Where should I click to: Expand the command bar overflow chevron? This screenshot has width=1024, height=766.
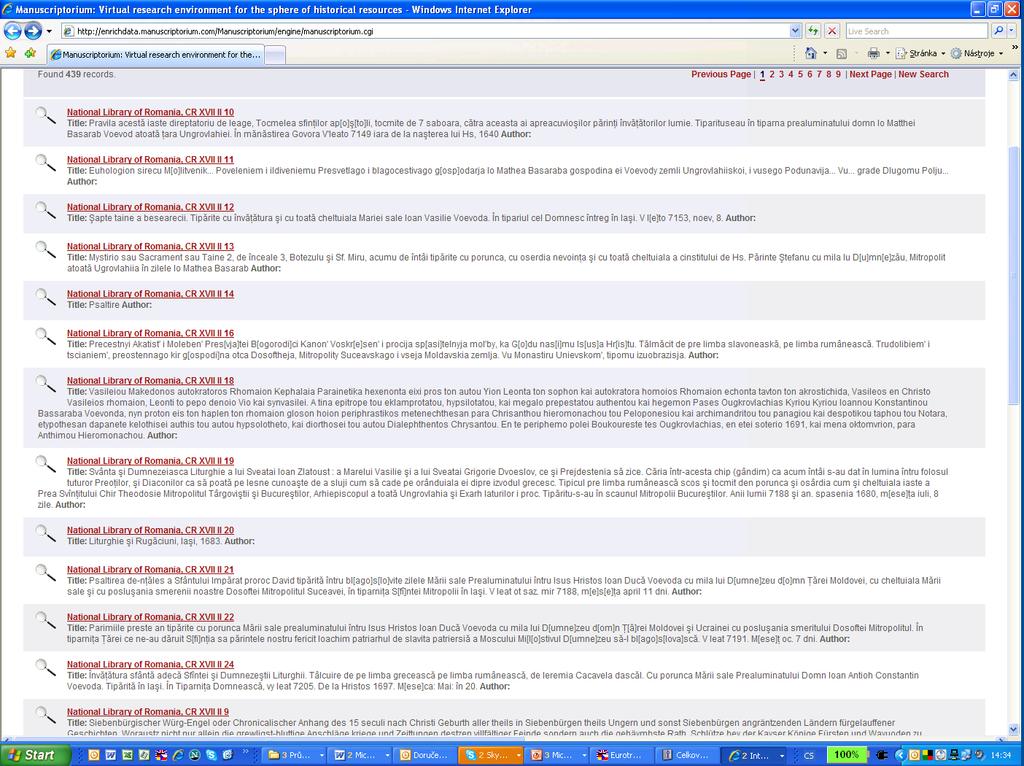(x=1015, y=48)
